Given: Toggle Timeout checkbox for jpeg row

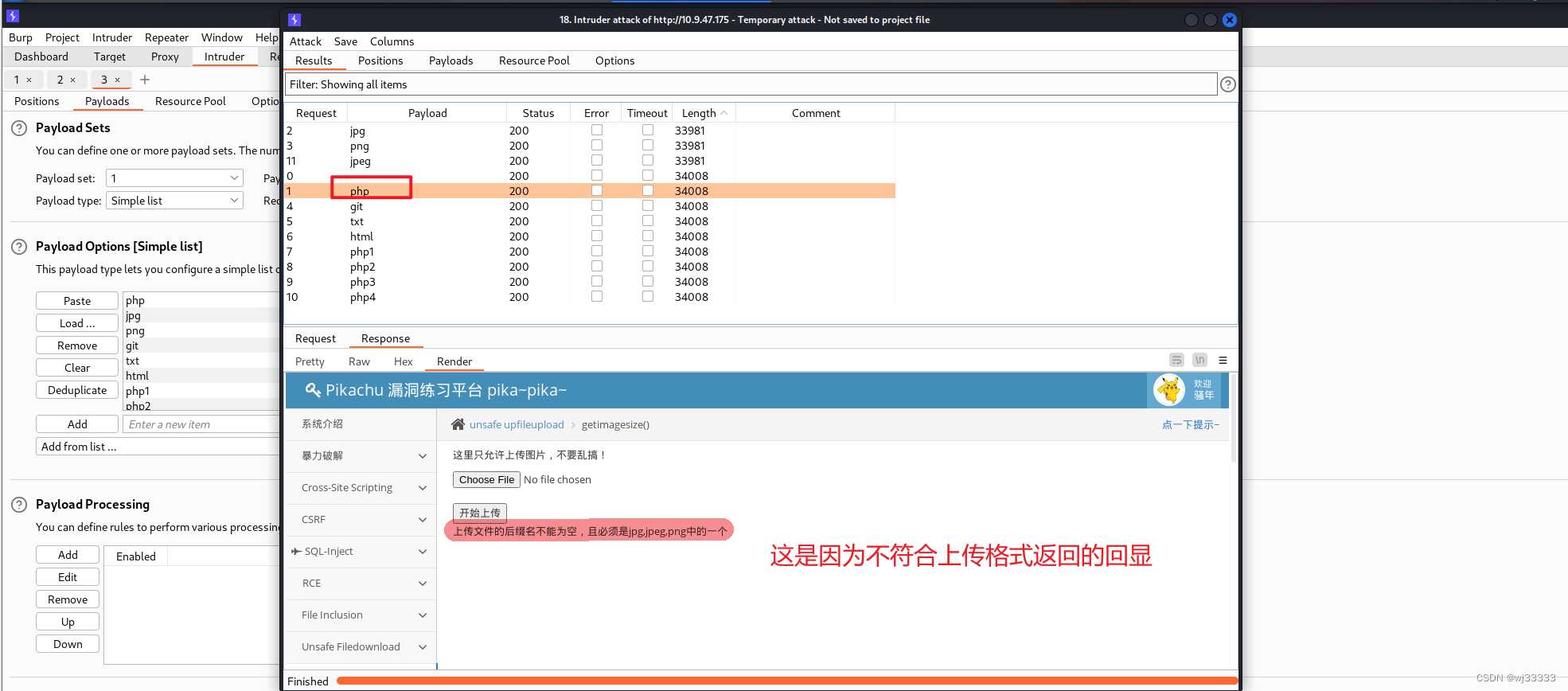Looking at the screenshot, I should pyautogui.click(x=648, y=160).
